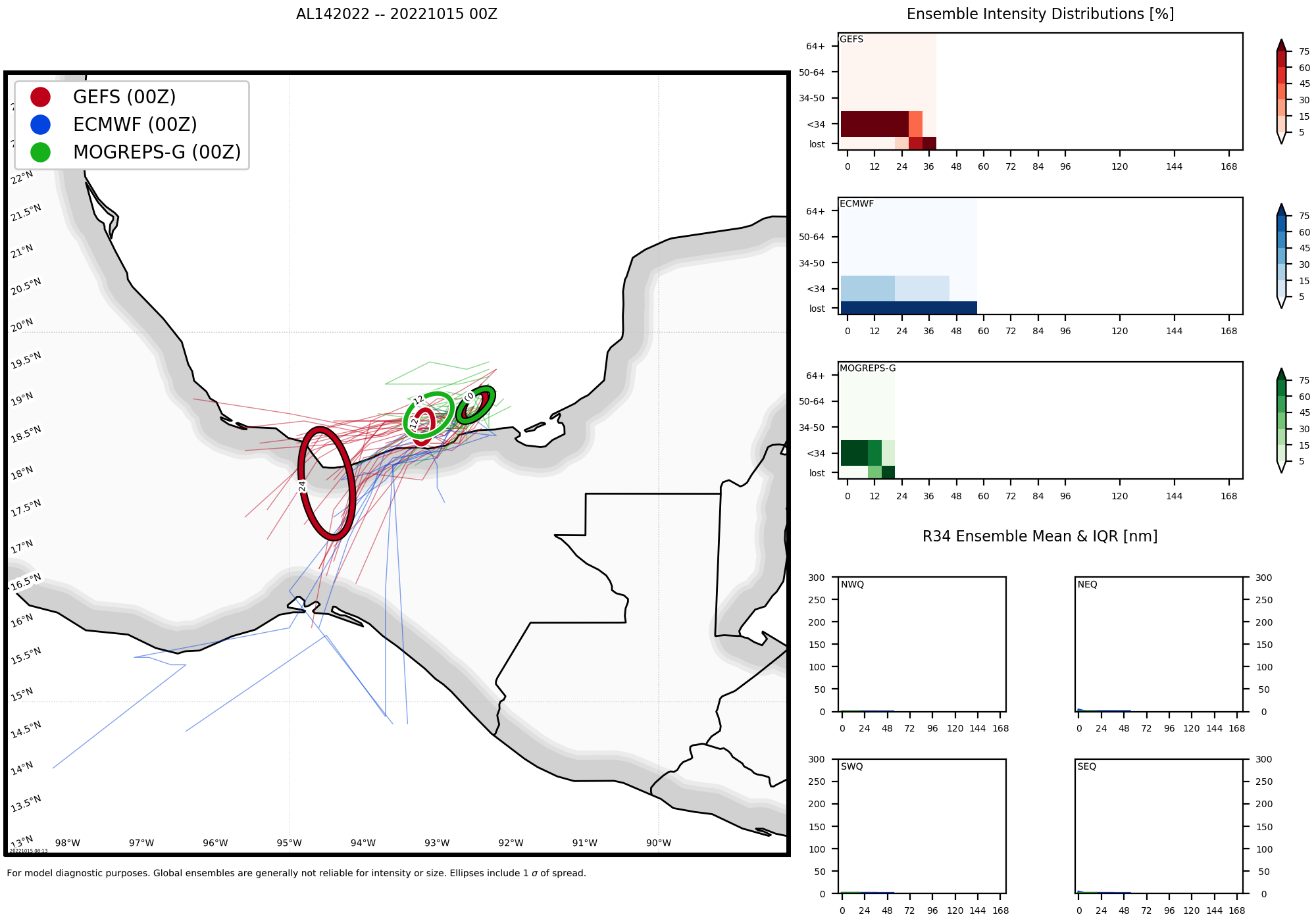Click the blue ECMWF legend circle
This screenshot has height=921, width=1316.
(x=40, y=124)
